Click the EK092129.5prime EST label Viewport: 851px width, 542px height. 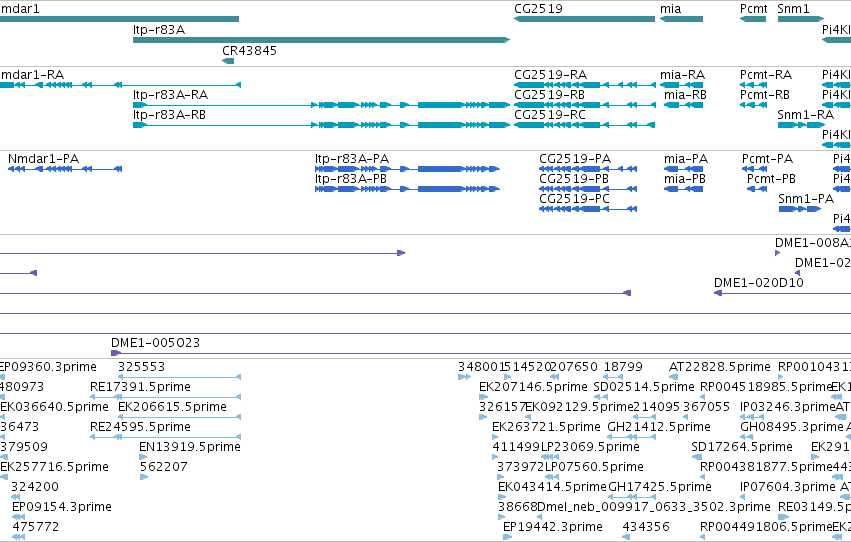pyautogui.click(x=580, y=407)
